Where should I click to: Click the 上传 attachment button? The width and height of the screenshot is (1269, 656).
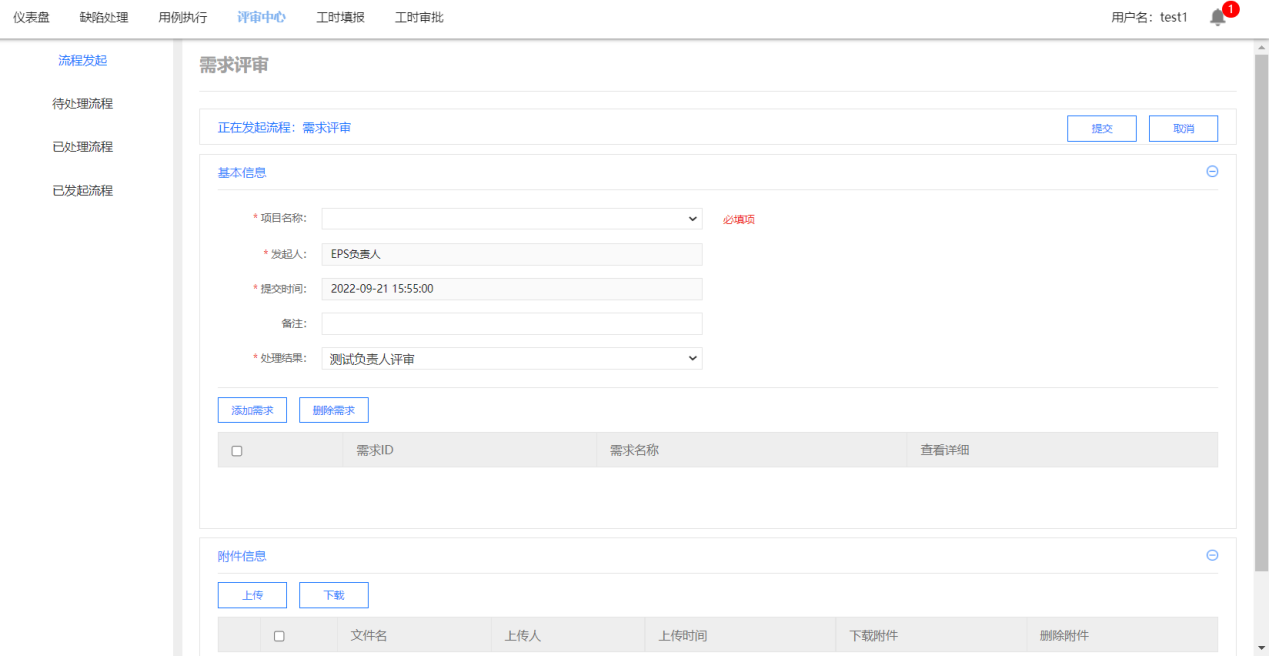pyautogui.click(x=252, y=595)
